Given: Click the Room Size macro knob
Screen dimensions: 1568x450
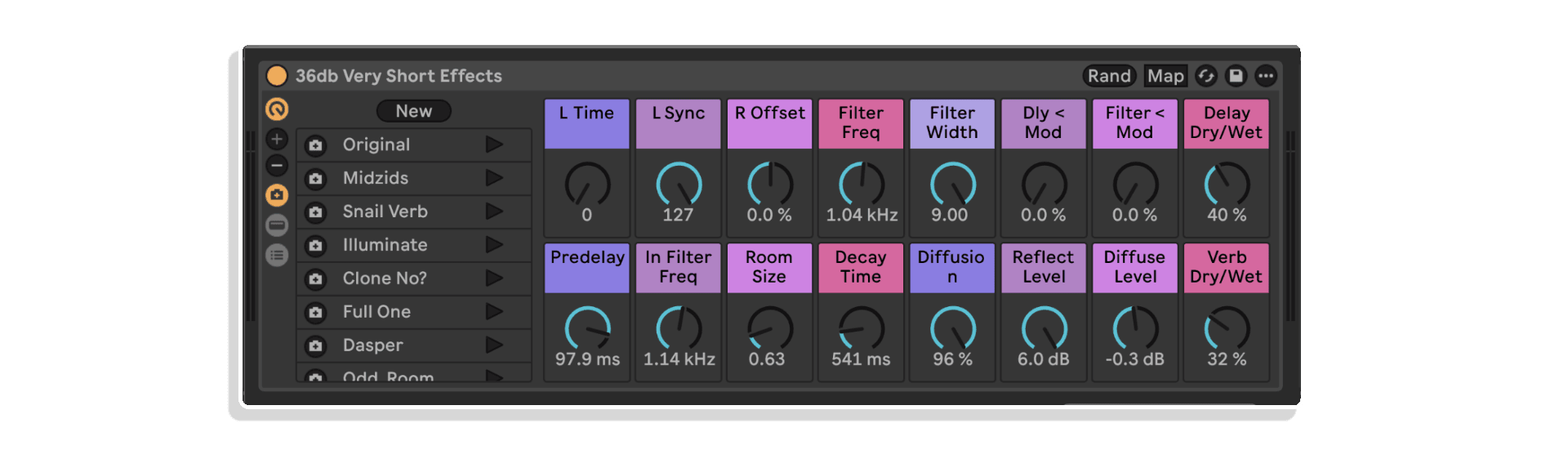Looking at the screenshot, I should coord(769,328).
